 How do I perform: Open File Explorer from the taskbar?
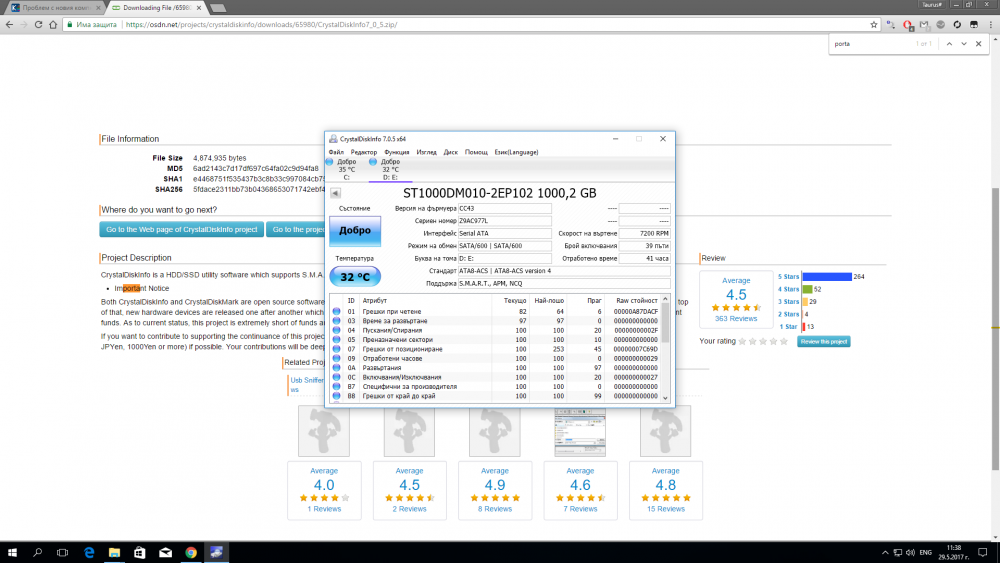pyautogui.click(x=114, y=553)
